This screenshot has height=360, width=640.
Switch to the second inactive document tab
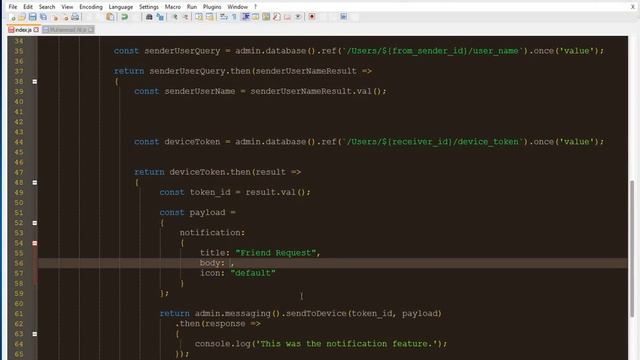click(68, 30)
